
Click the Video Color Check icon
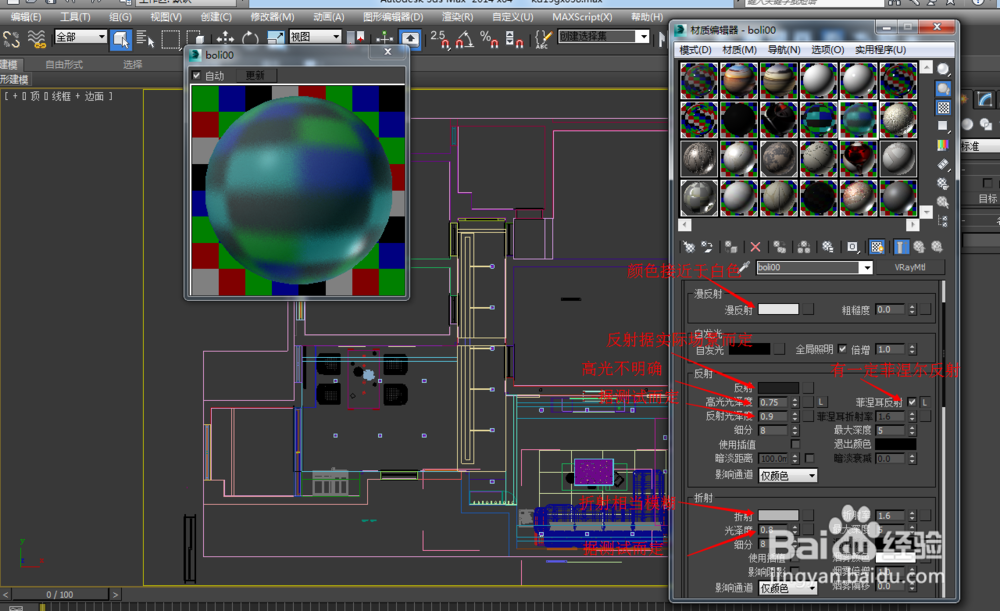[943, 145]
